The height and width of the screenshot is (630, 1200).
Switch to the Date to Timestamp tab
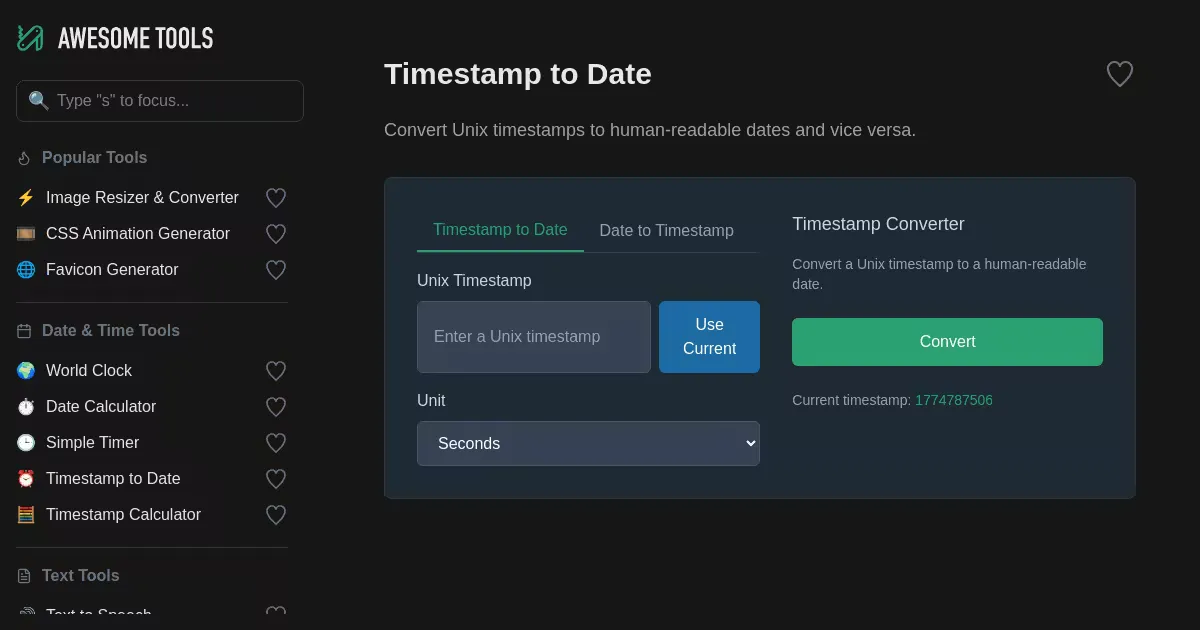tap(666, 230)
